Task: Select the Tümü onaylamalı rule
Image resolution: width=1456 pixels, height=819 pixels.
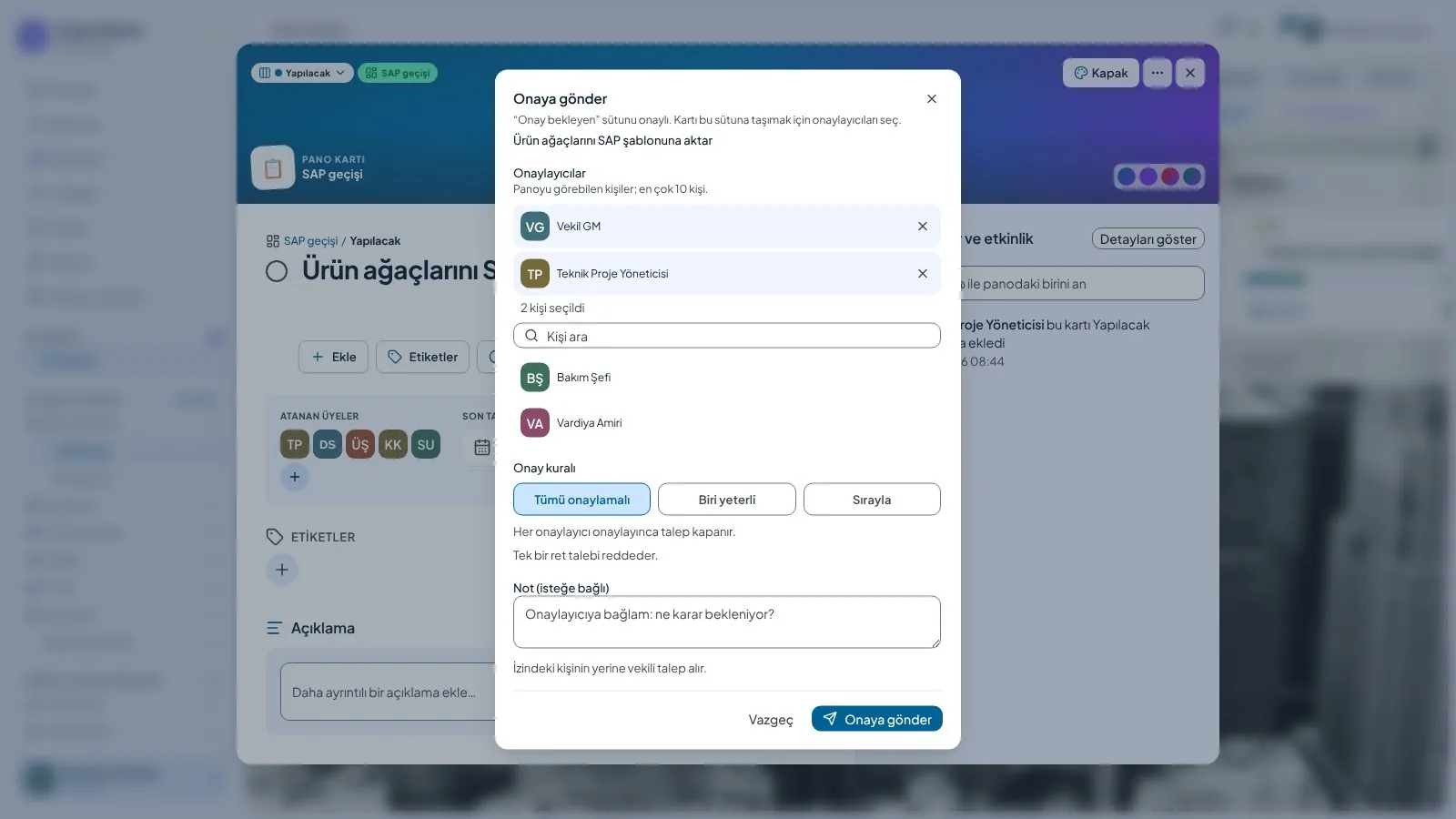Action: click(x=581, y=500)
